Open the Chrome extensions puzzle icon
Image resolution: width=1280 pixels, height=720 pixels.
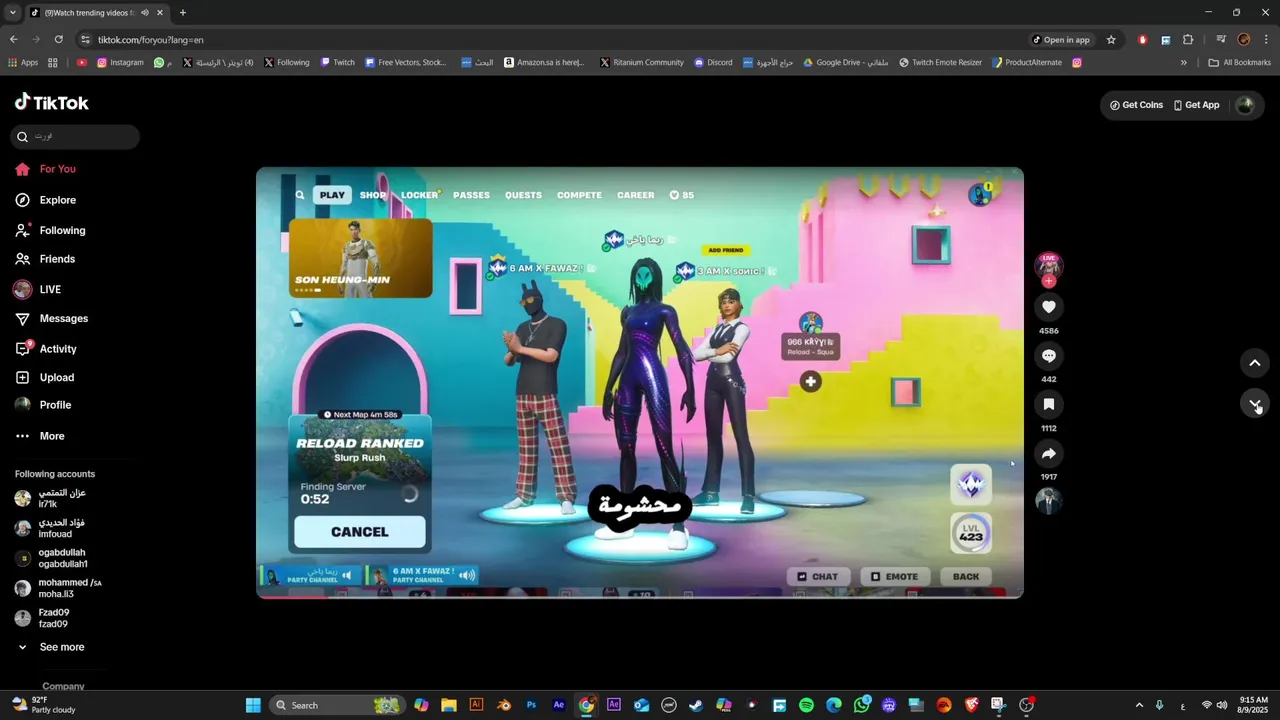coord(1188,40)
